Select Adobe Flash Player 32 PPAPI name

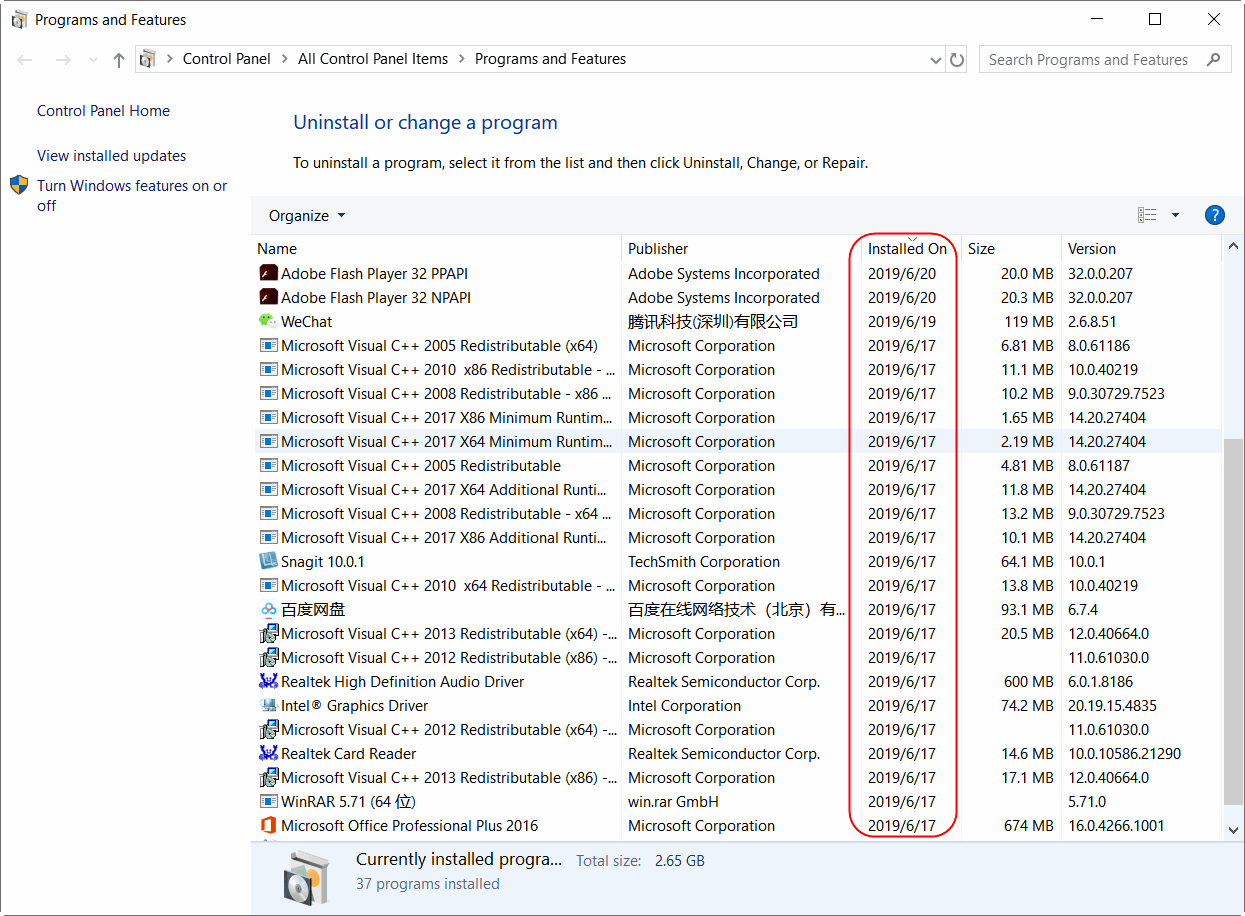tap(374, 274)
